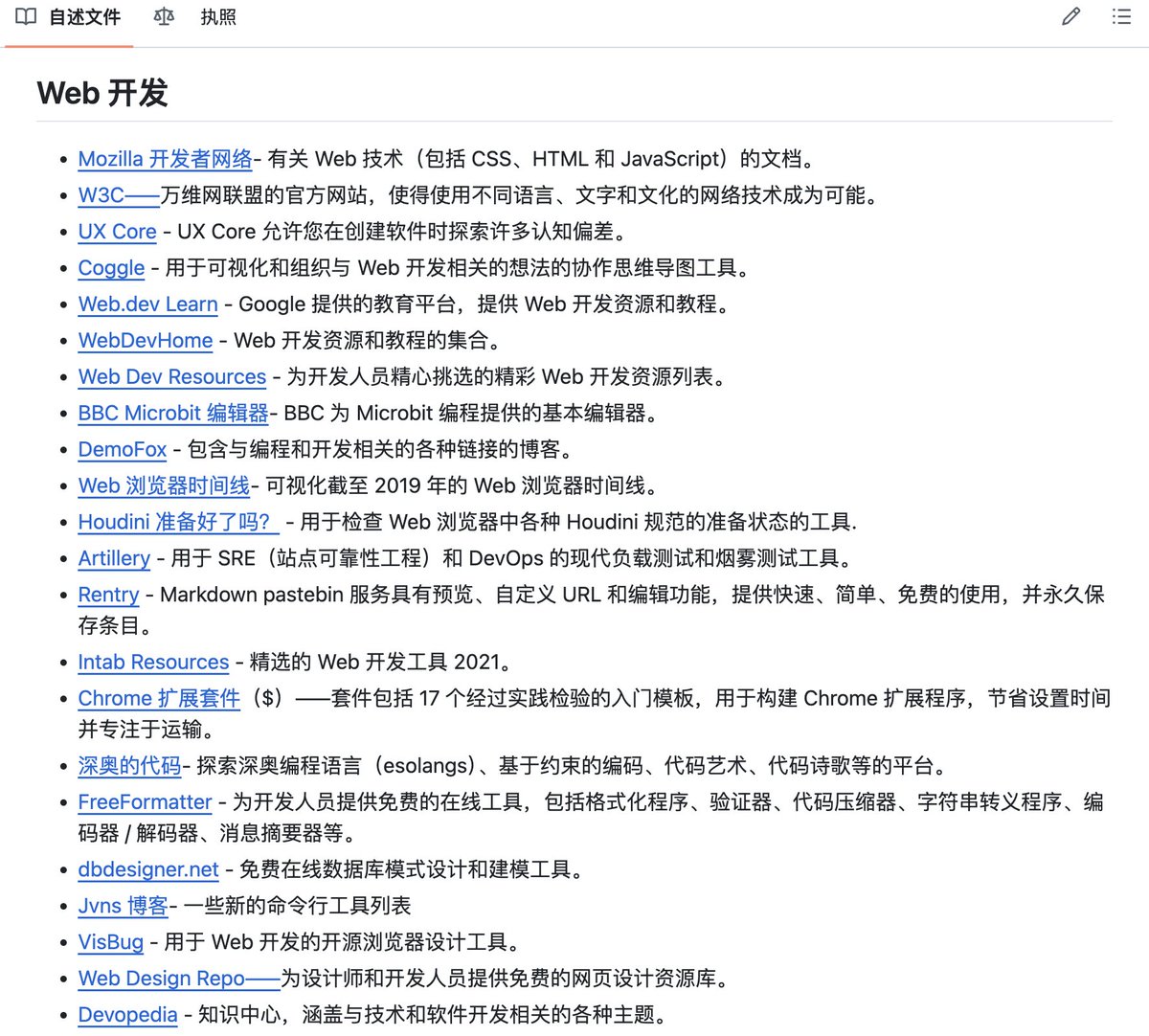Screen dimensions: 1149x1036
Task: Open the dbdesigner.net link
Action: [147, 870]
